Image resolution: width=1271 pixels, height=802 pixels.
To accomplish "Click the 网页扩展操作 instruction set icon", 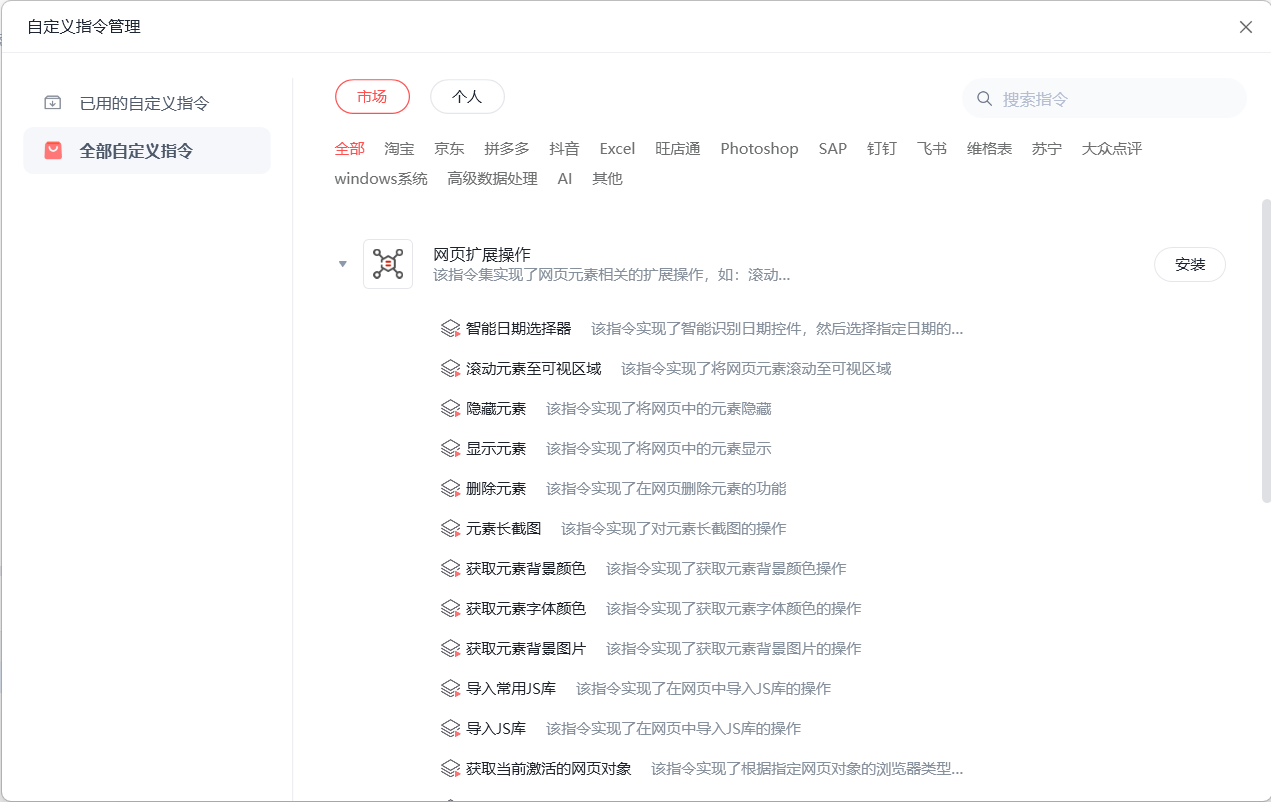I will 388,264.
